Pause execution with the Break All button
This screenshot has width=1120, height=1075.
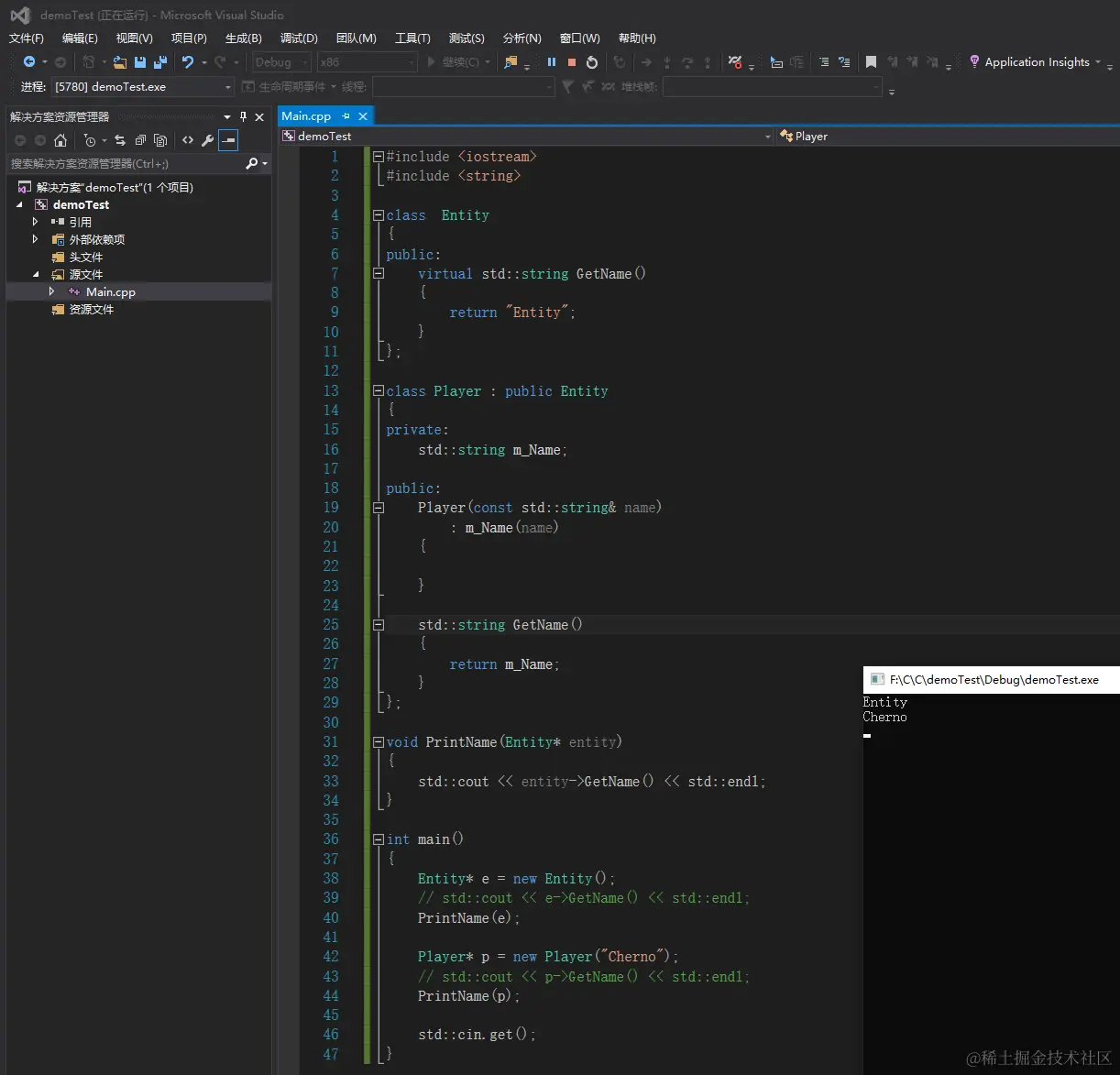click(x=552, y=62)
